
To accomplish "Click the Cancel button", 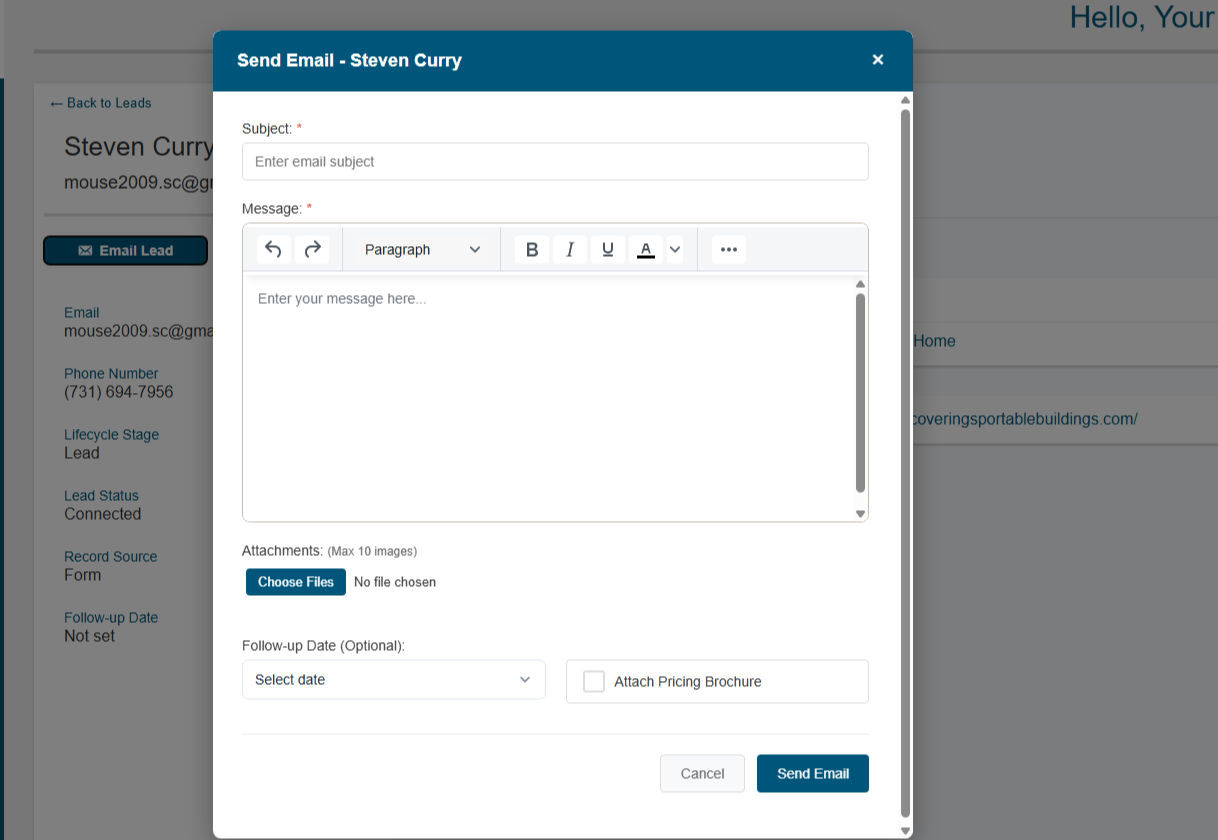I will point(702,773).
